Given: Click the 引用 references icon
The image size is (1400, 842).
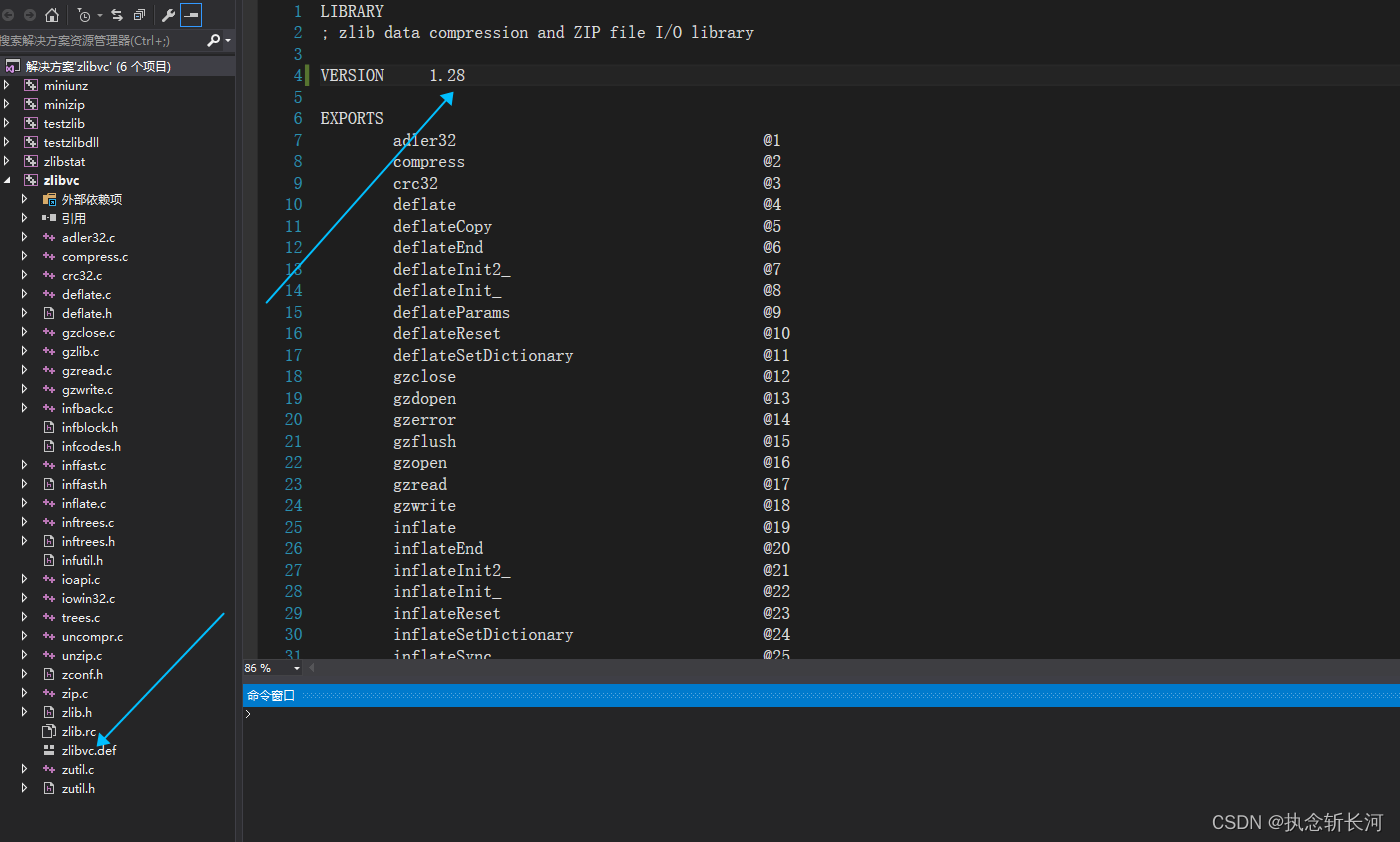Looking at the screenshot, I should coord(49,218).
